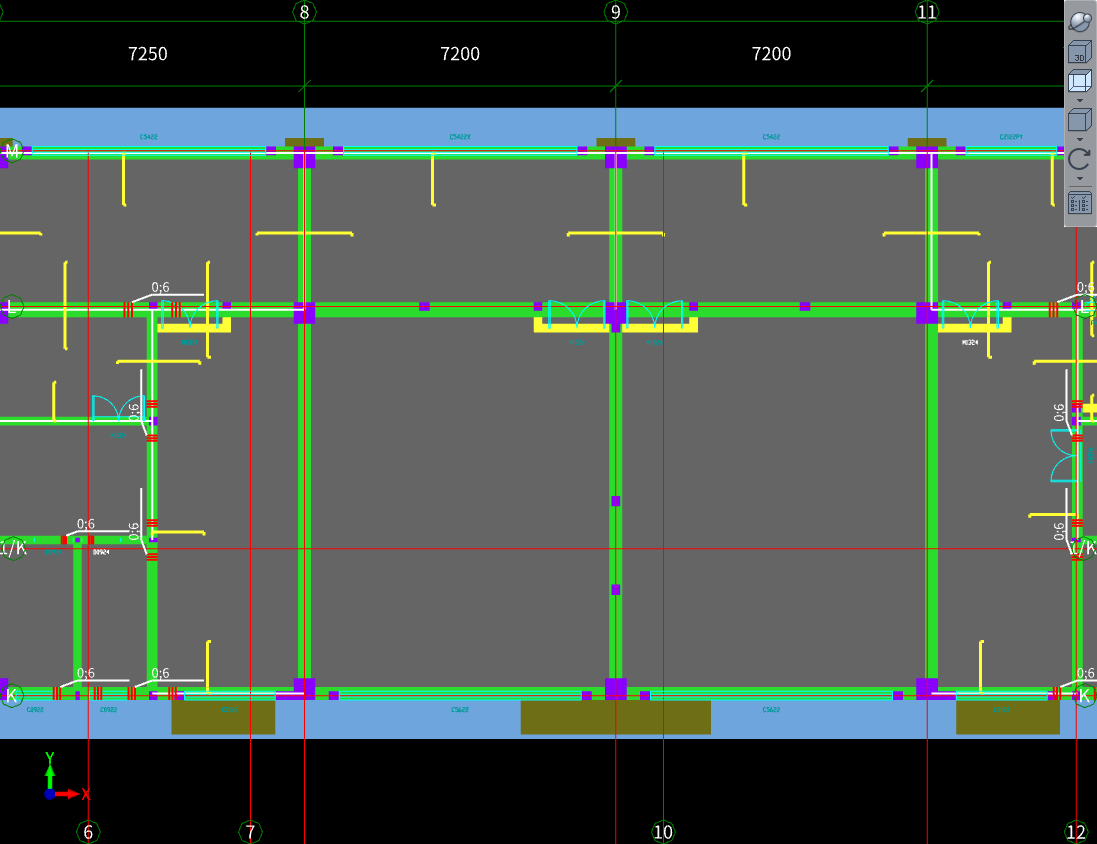Select olive footing at bottom right
This screenshot has width=1097, height=844.
[1008, 717]
